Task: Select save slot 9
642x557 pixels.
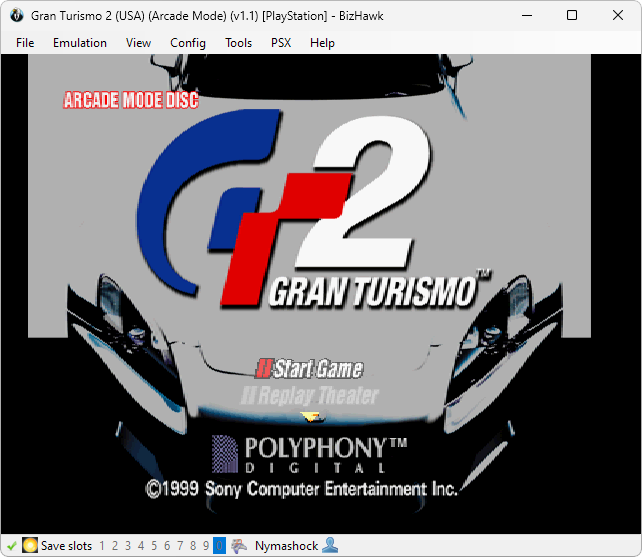Action: (x=206, y=546)
